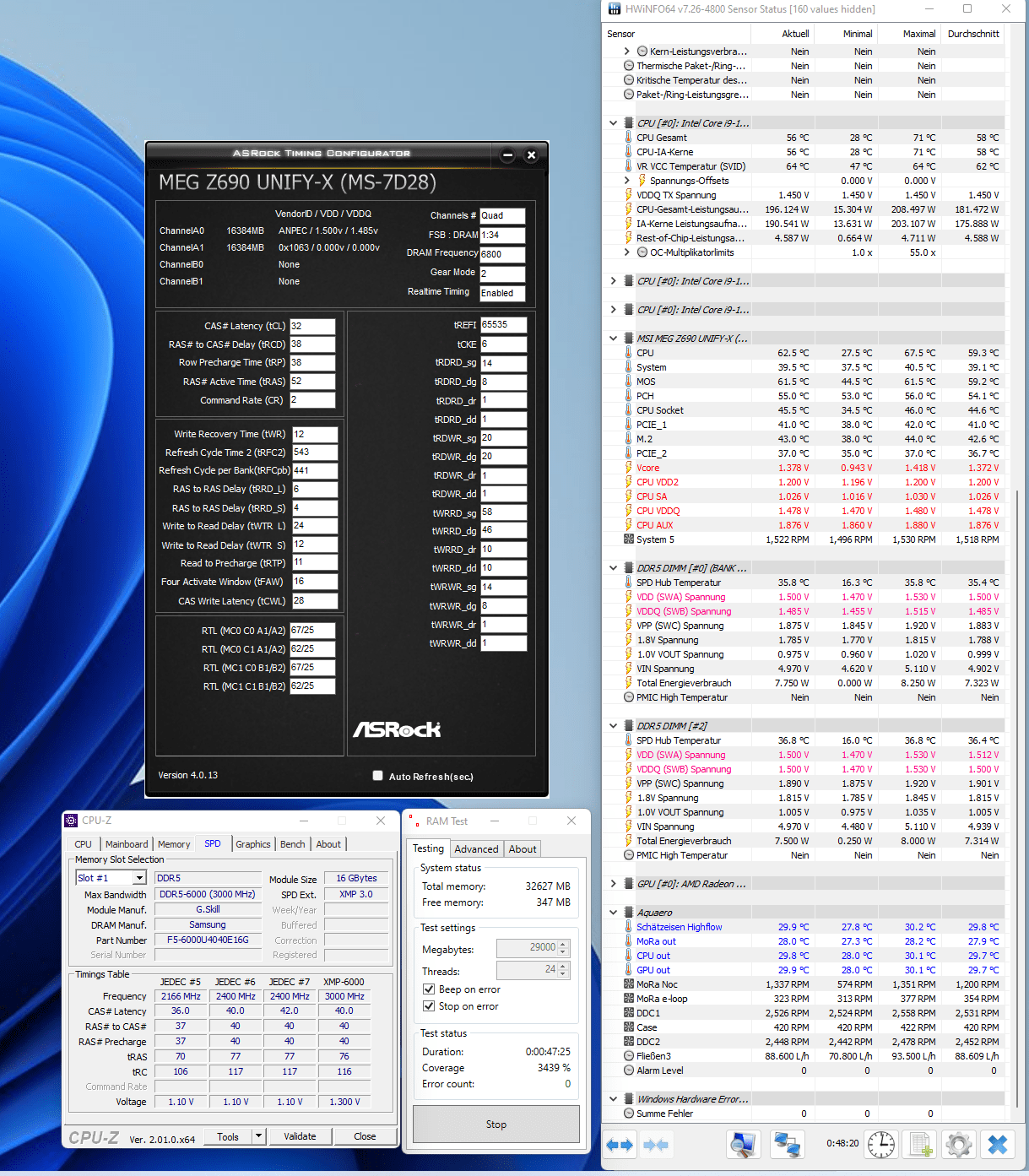Viewport: 1029px width, 1176px height.
Task: Collapse the CPU [#0]: Intel Core i9 temperatures group
Action: click(x=614, y=123)
